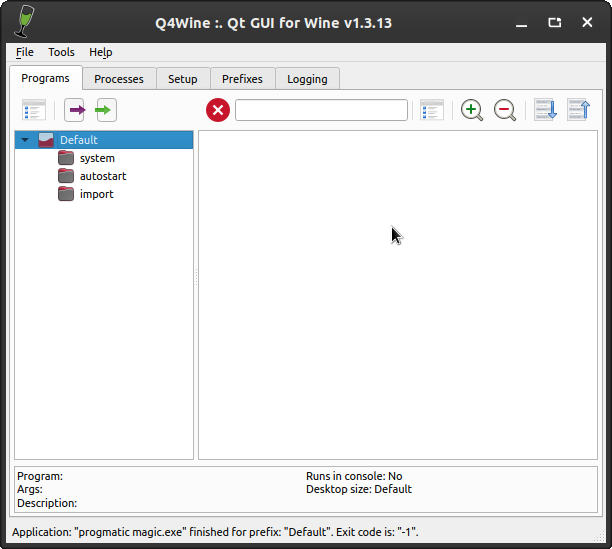The image size is (612, 549).
Task: Switch to the Processes tab
Action: pyautogui.click(x=119, y=79)
